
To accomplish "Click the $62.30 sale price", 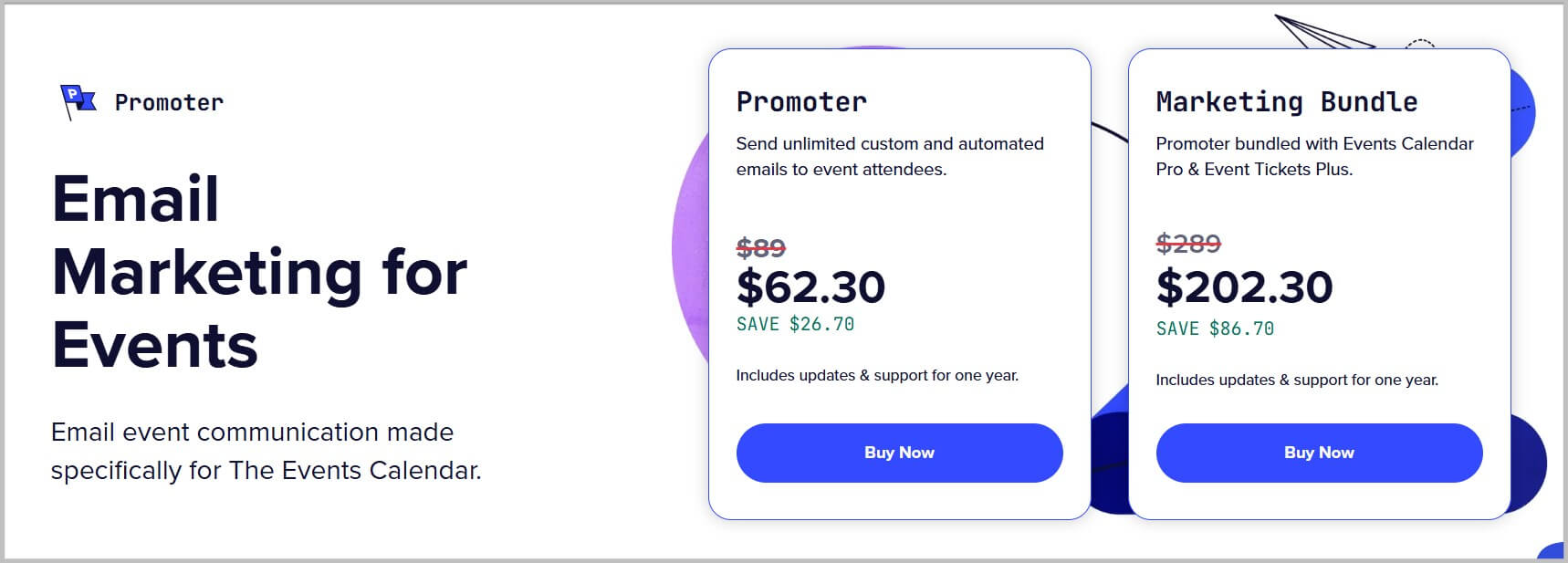I will (809, 287).
